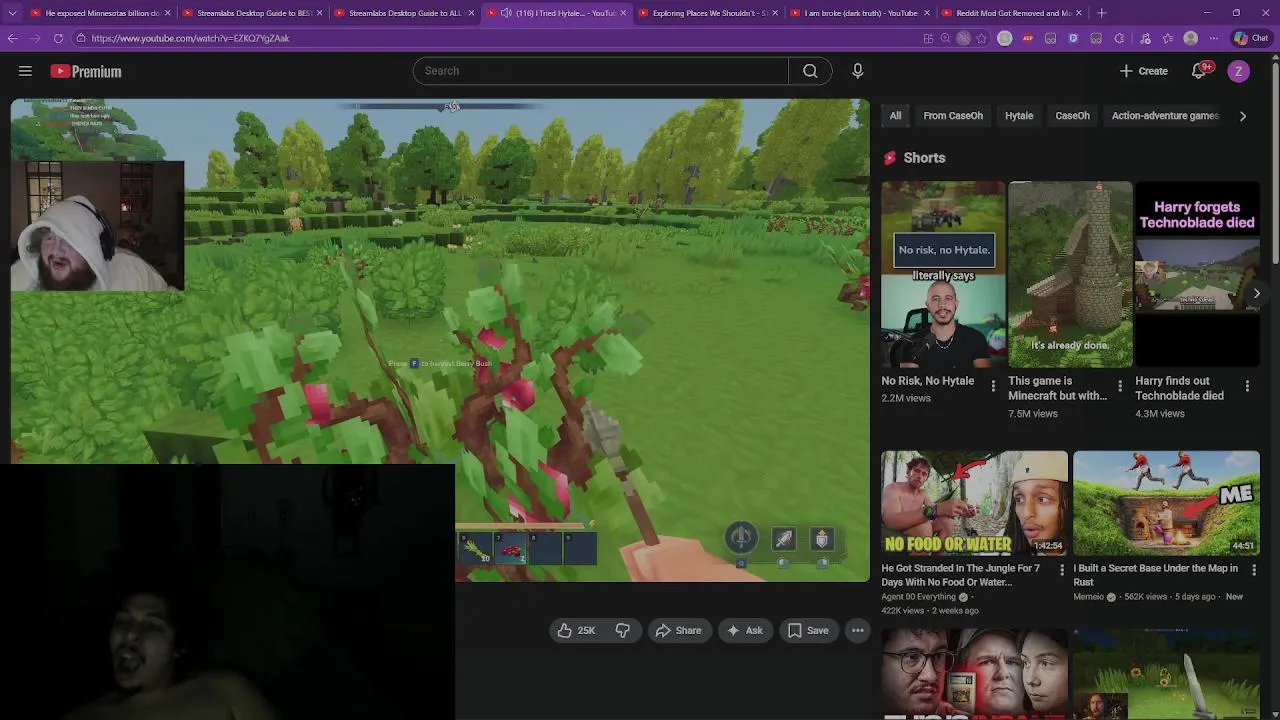Click the Ask button under video
This screenshot has height=720, width=1280.
coord(744,630)
